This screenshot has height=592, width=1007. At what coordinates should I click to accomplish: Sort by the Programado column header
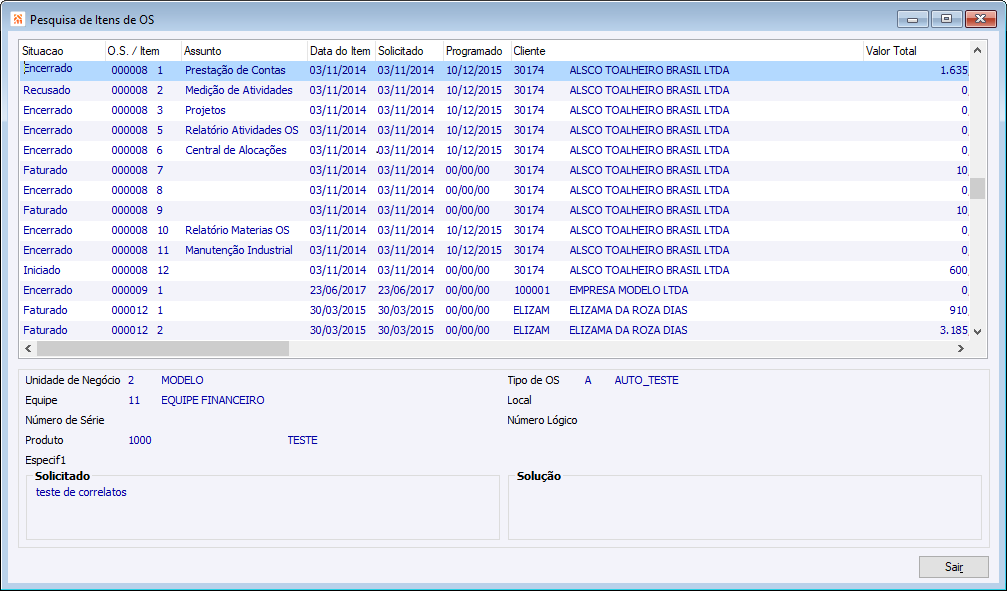[x=478, y=51]
